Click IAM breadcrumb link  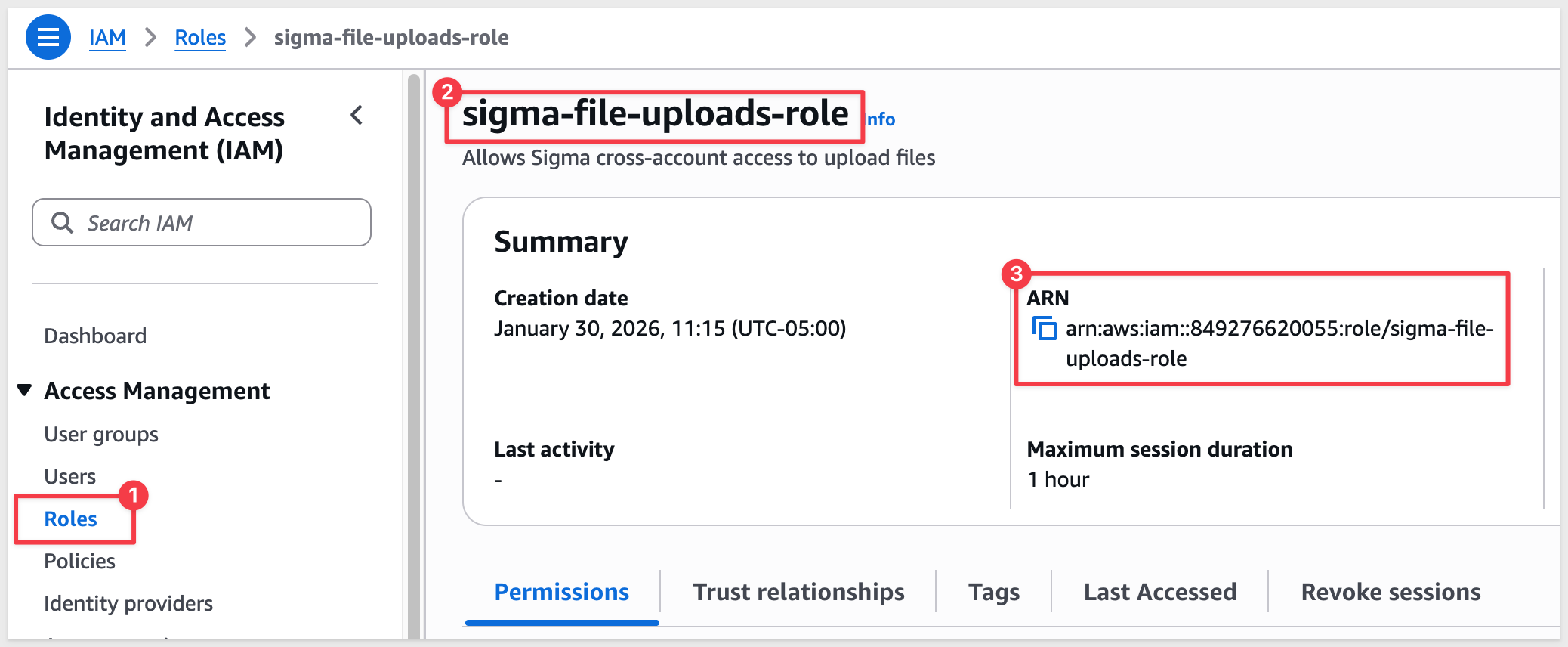107,37
